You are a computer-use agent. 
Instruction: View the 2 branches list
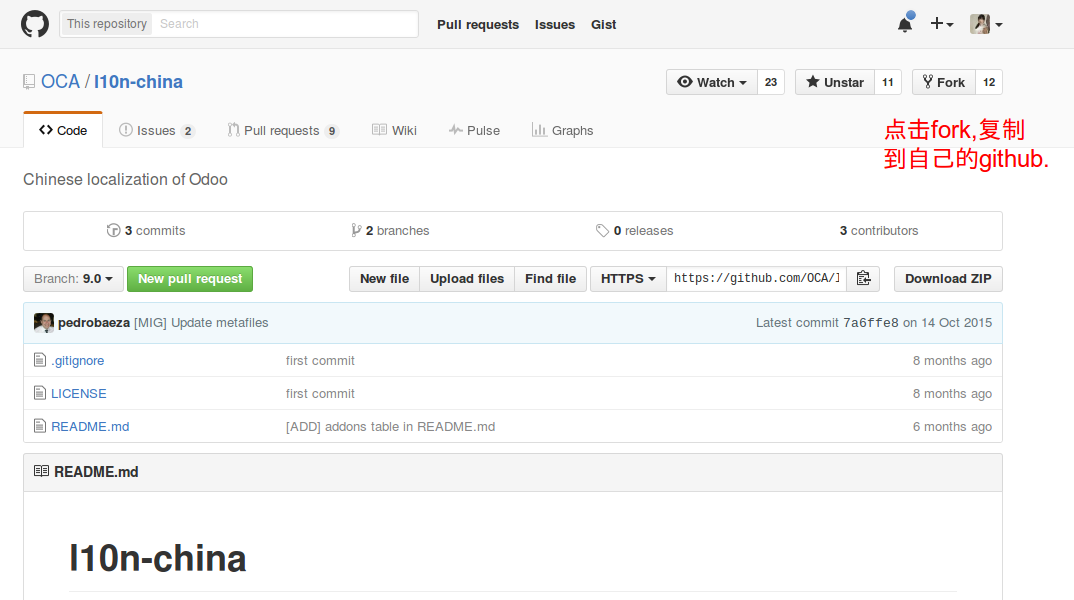(x=390, y=231)
